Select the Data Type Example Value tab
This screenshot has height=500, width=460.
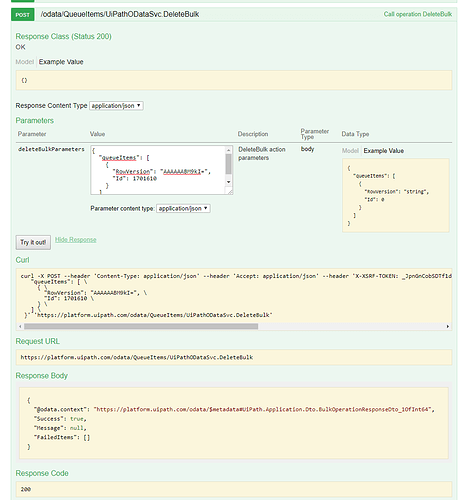pyautogui.click(x=384, y=151)
